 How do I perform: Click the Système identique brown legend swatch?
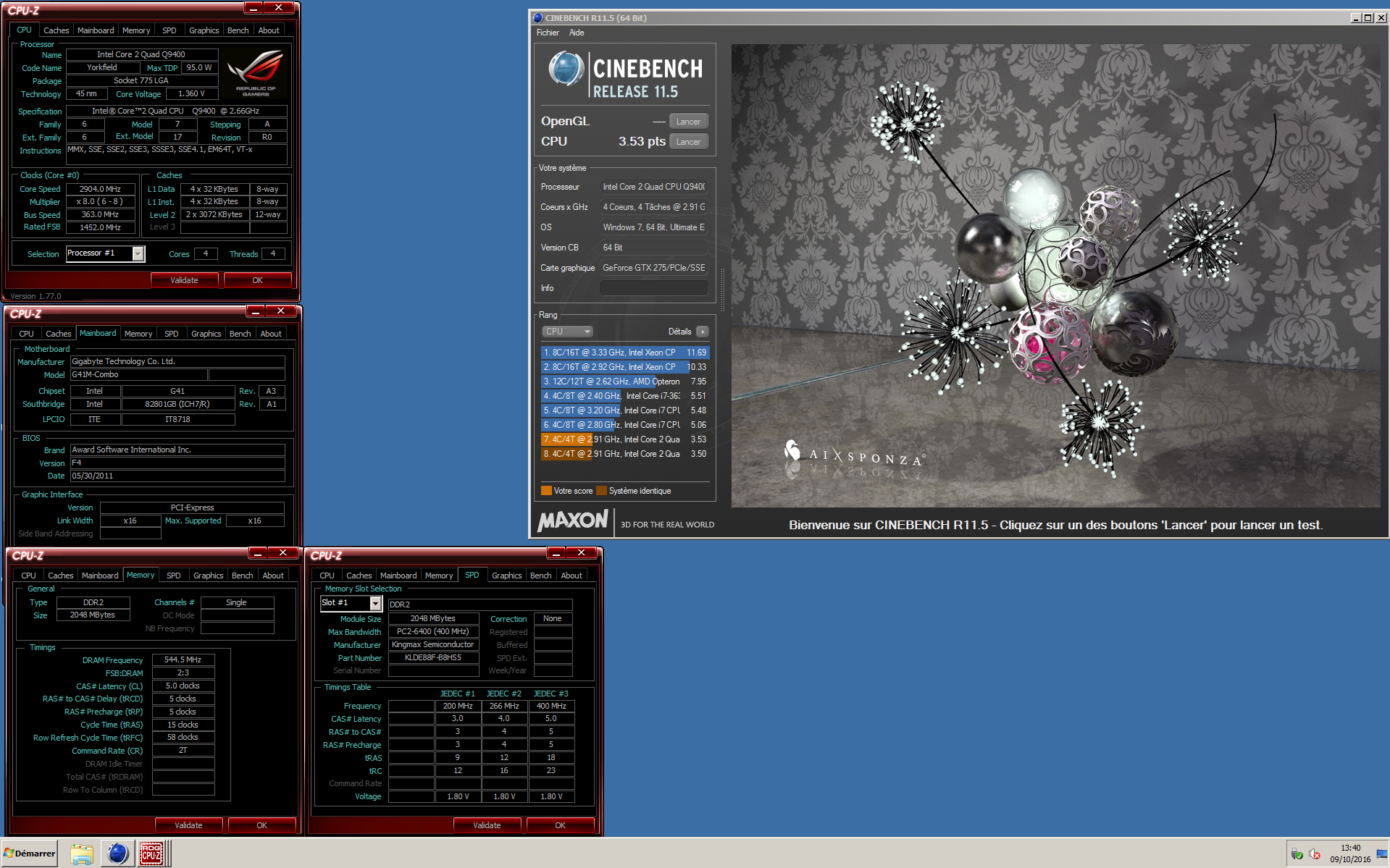601,491
